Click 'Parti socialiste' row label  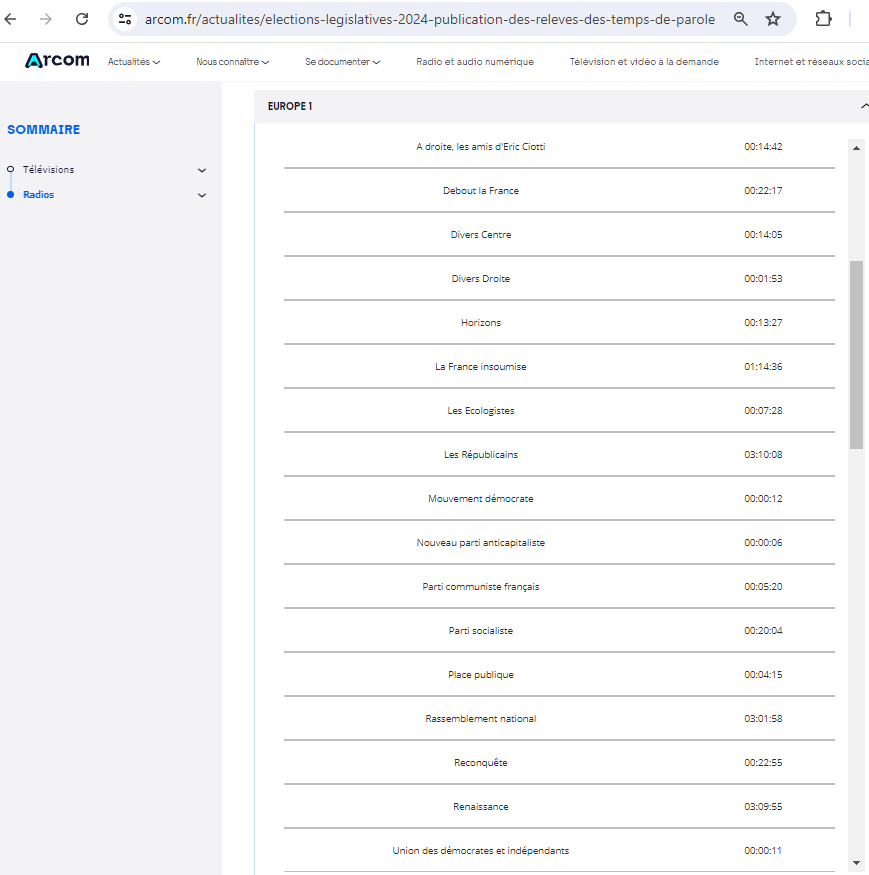click(x=481, y=631)
